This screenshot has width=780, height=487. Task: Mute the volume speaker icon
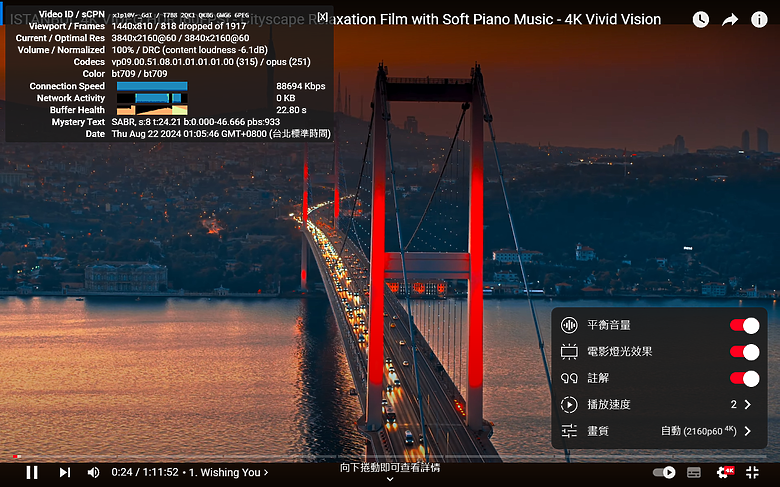(x=93, y=472)
